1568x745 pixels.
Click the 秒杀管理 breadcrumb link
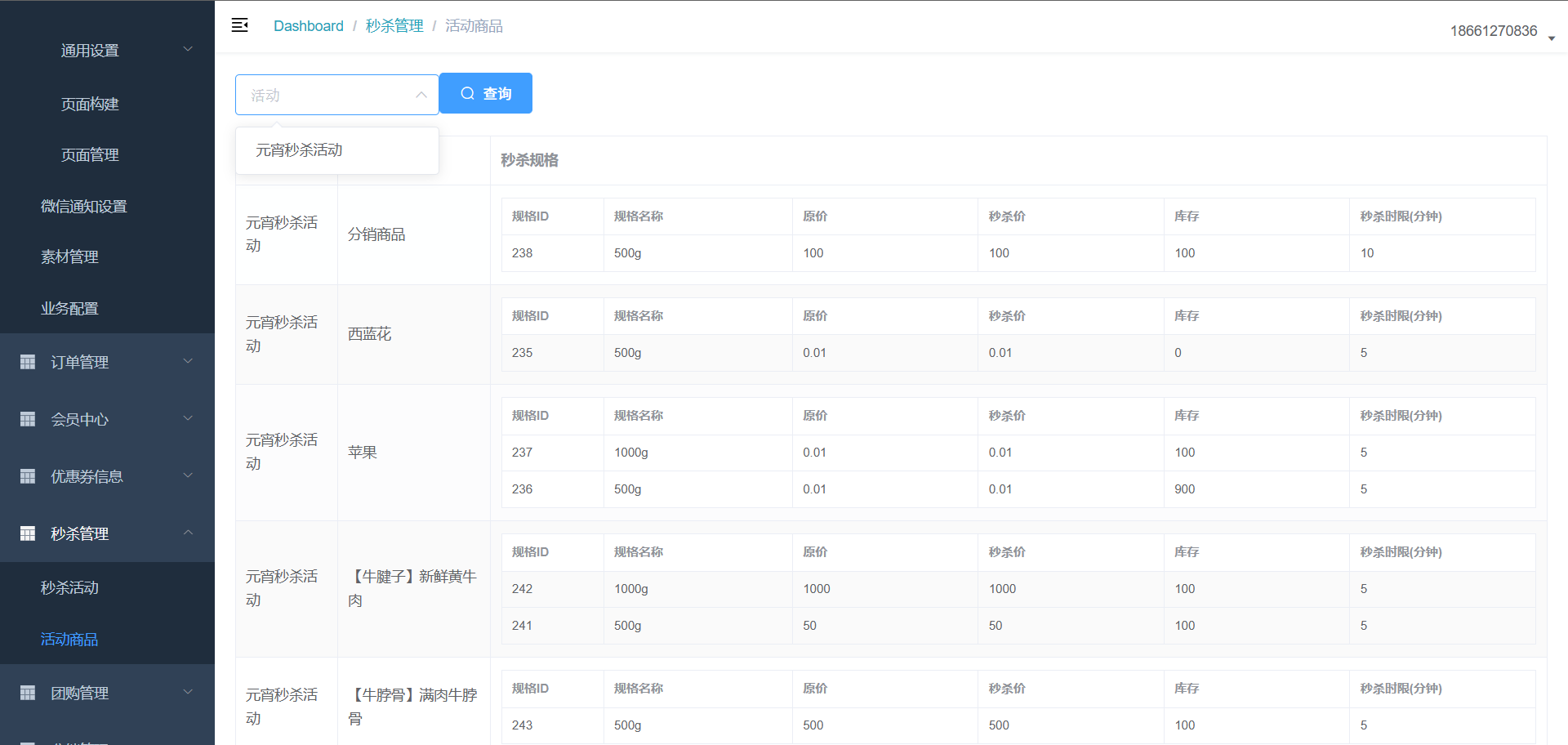pyautogui.click(x=394, y=26)
